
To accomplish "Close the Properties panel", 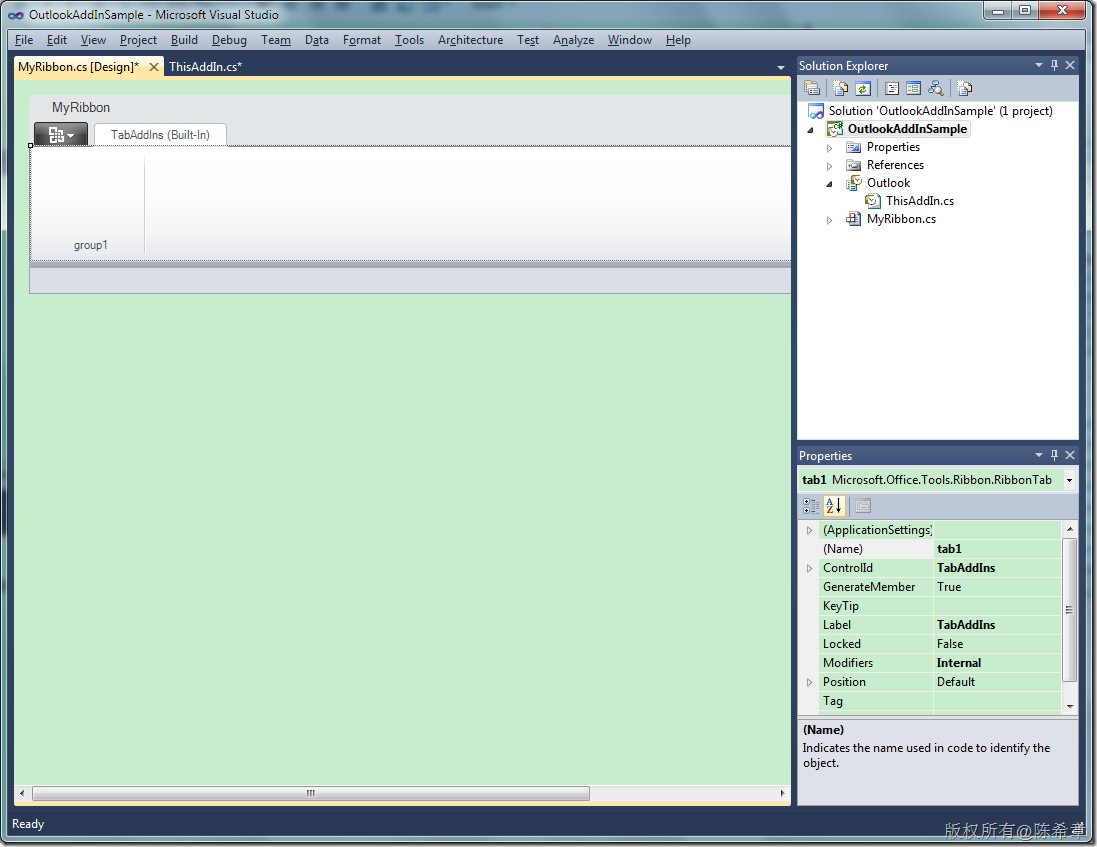I will [1070, 455].
